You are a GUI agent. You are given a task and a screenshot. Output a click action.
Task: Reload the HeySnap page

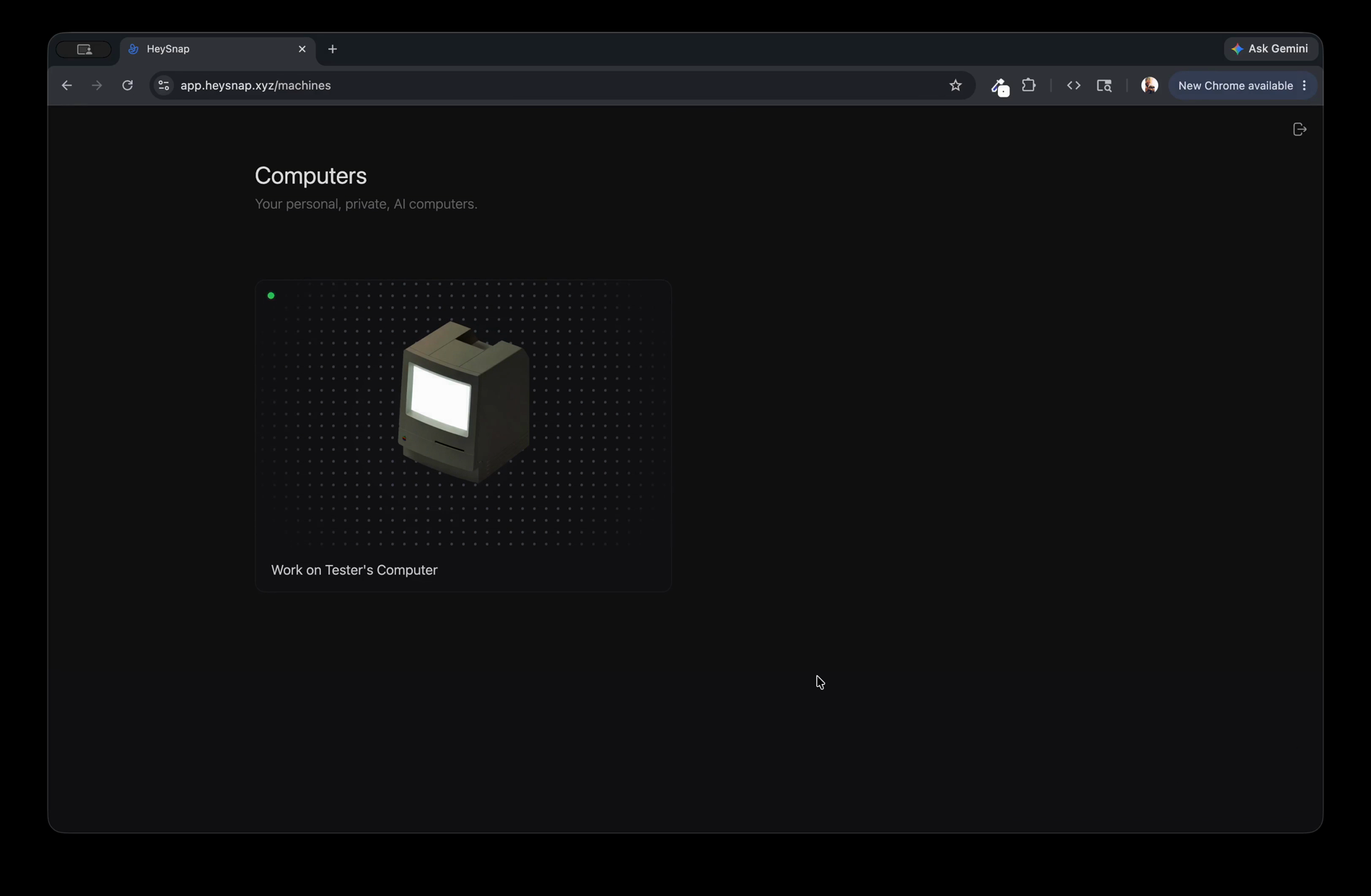click(127, 85)
